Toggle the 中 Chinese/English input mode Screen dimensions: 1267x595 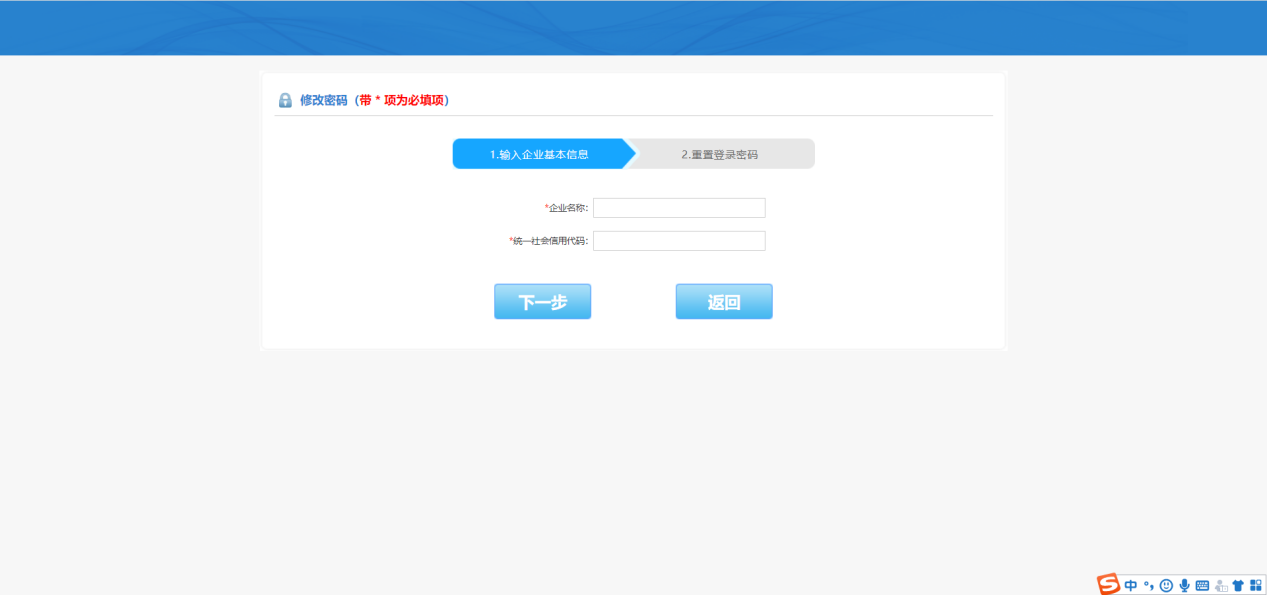[1131, 585]
